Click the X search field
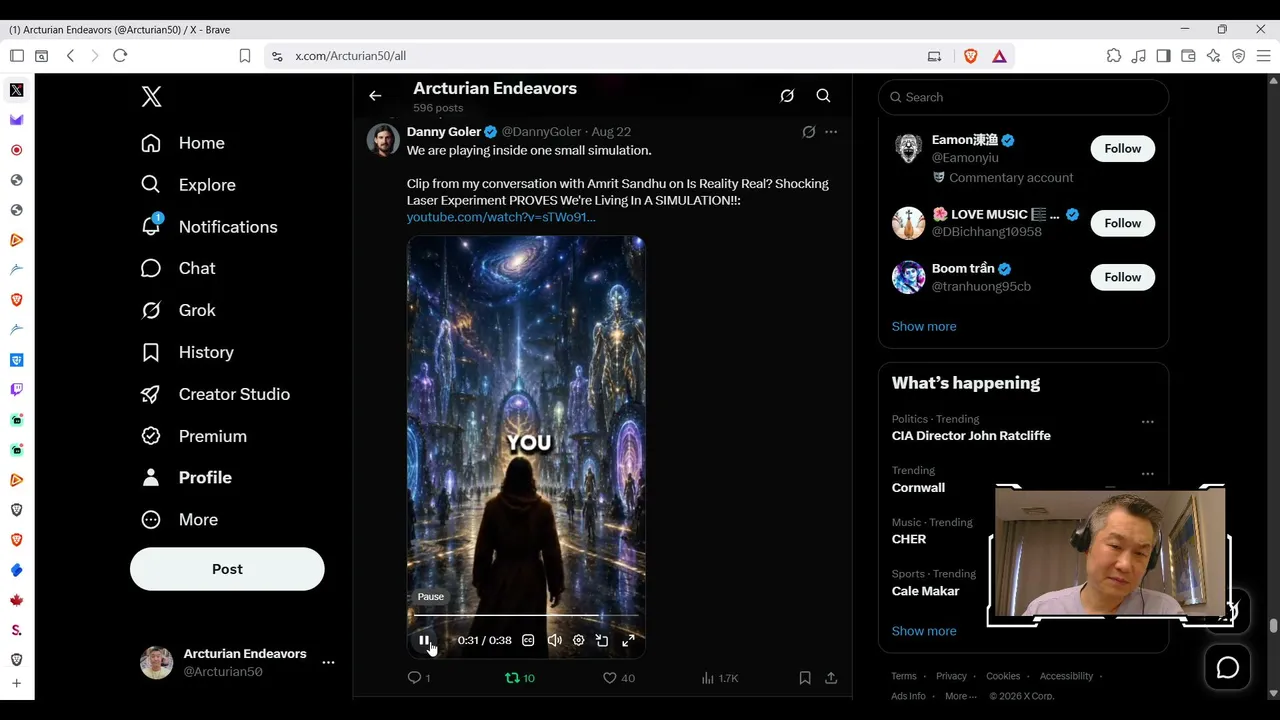The image size is (1280, 720). (x=1023, y=97)
